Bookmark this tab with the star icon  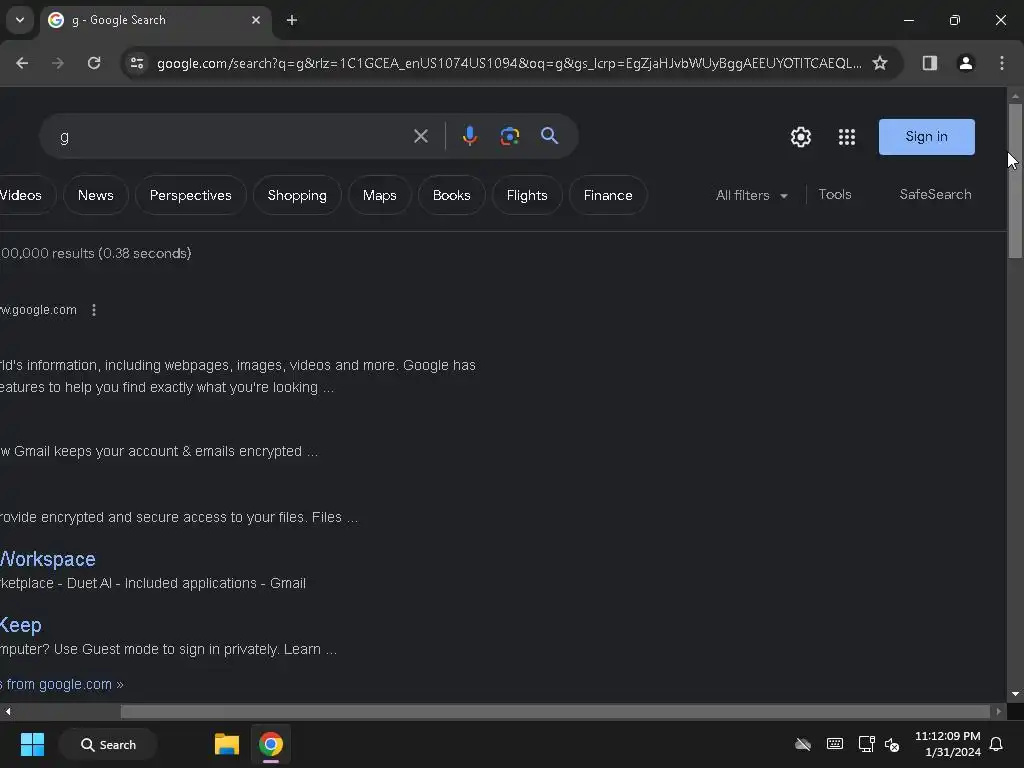[880, 63]
